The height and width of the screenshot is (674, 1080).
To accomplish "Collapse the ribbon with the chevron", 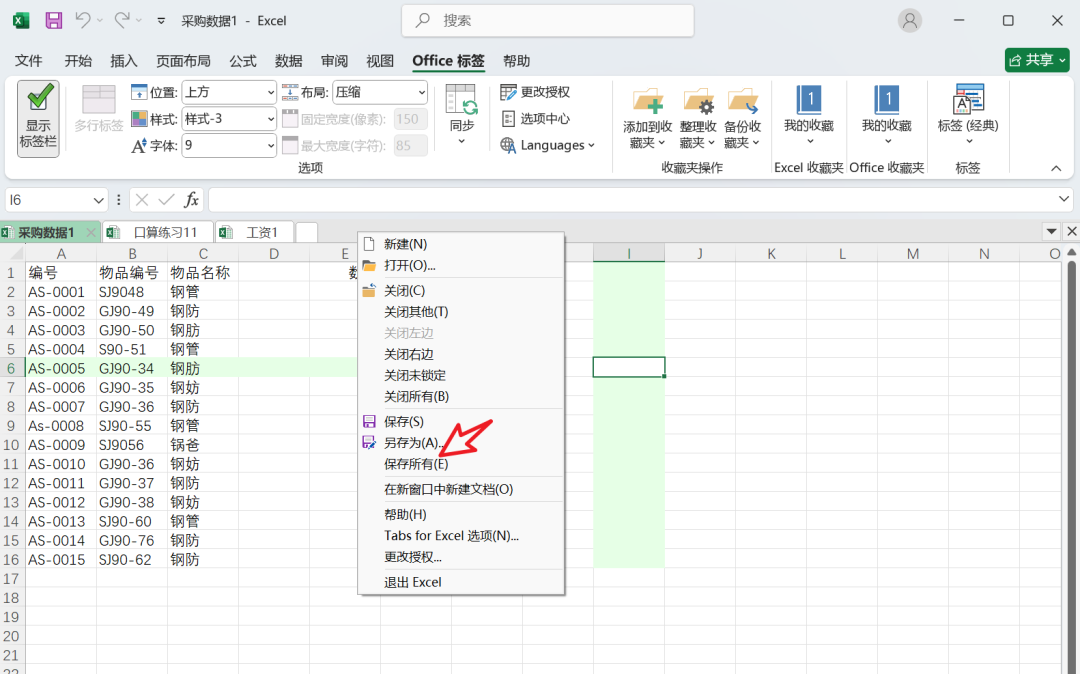I will (1056, 169).
